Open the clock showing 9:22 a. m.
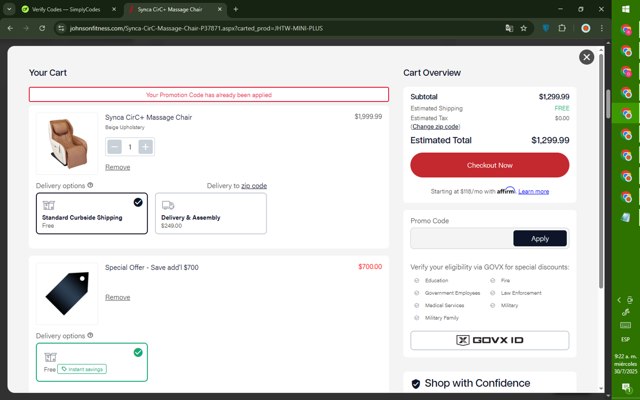Screen dimensions: 640x400 point(625,364)
